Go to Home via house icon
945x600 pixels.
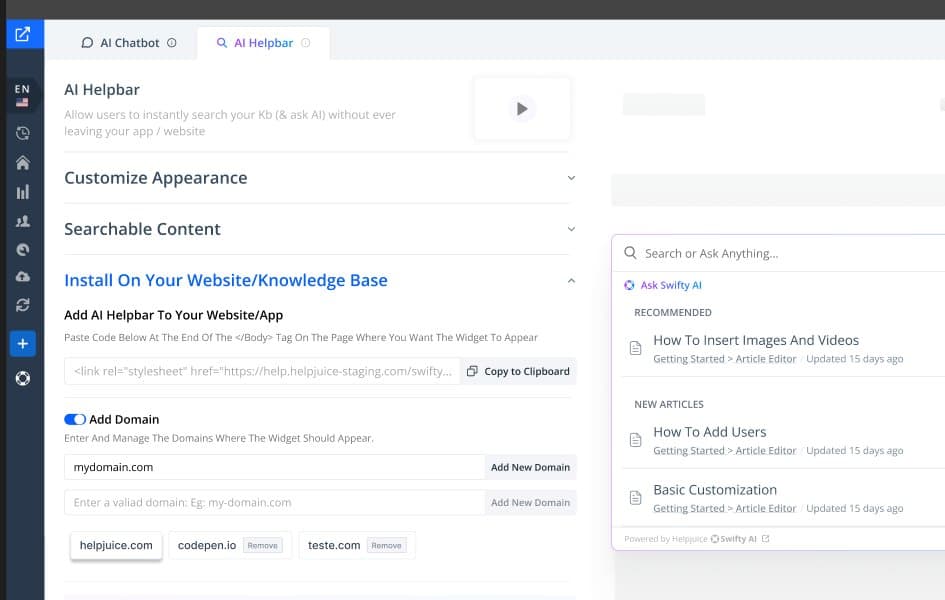click(x=22, y=163)
